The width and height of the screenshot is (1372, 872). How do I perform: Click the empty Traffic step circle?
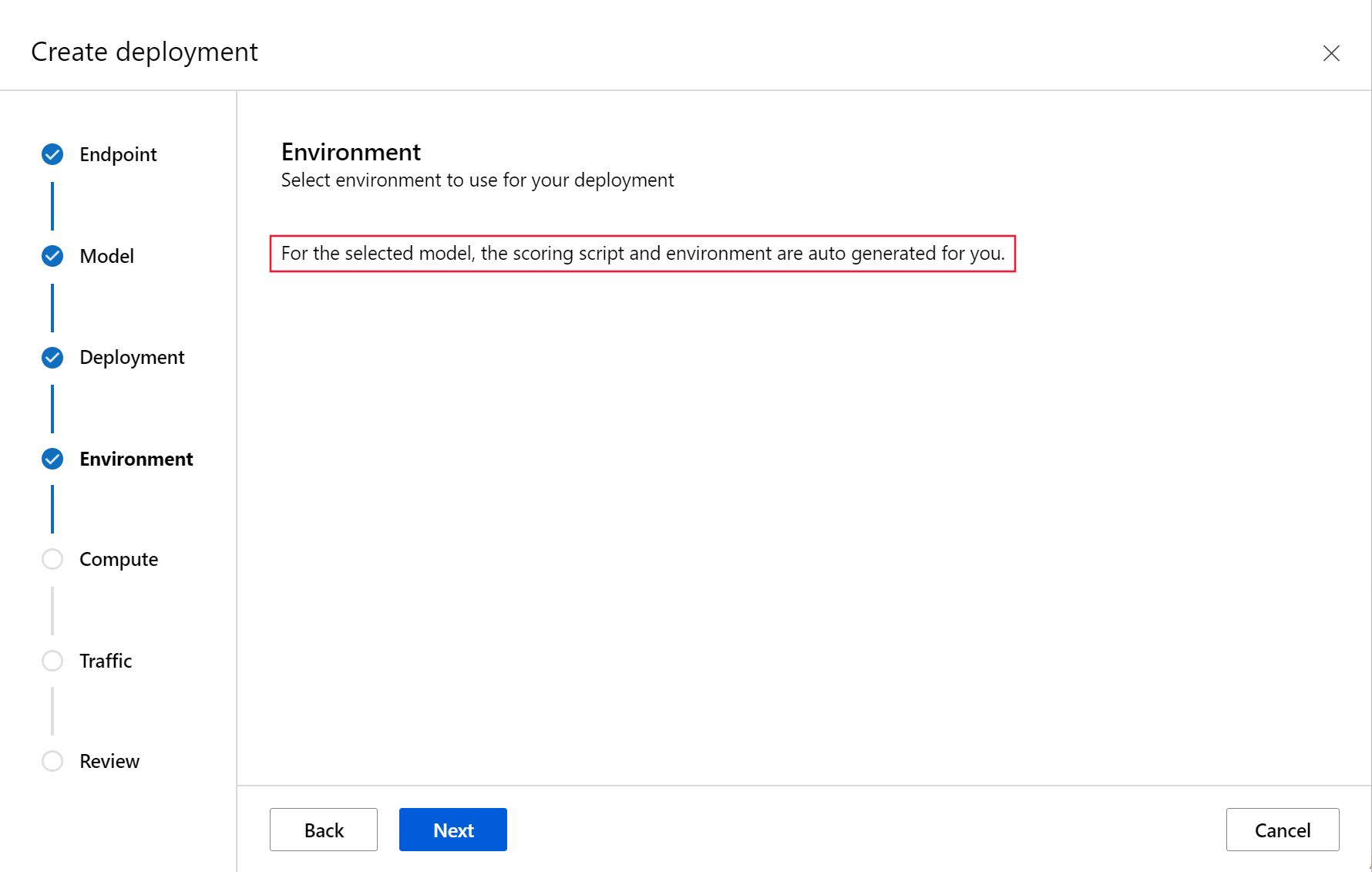52,661
